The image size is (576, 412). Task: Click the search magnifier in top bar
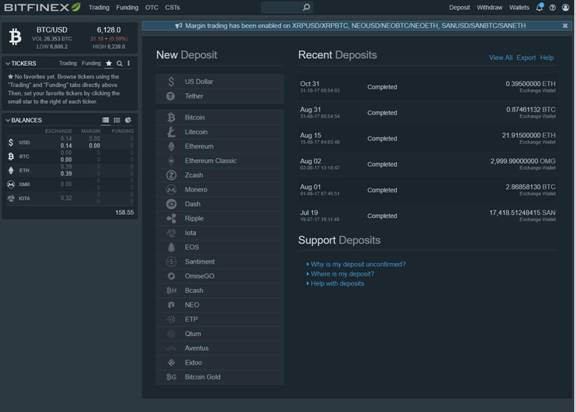point(306,7)
